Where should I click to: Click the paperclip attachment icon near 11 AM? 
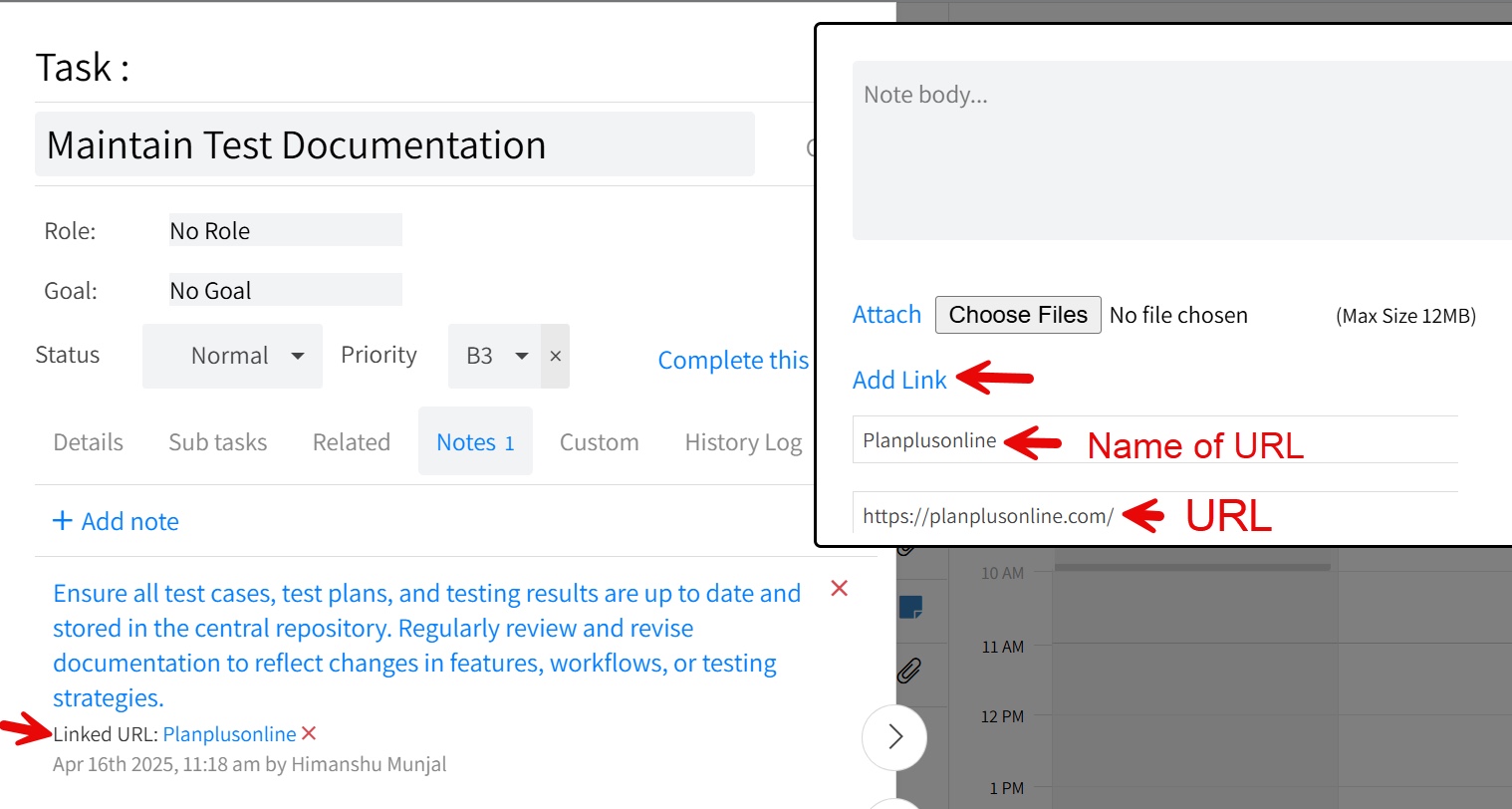point(908,671)
